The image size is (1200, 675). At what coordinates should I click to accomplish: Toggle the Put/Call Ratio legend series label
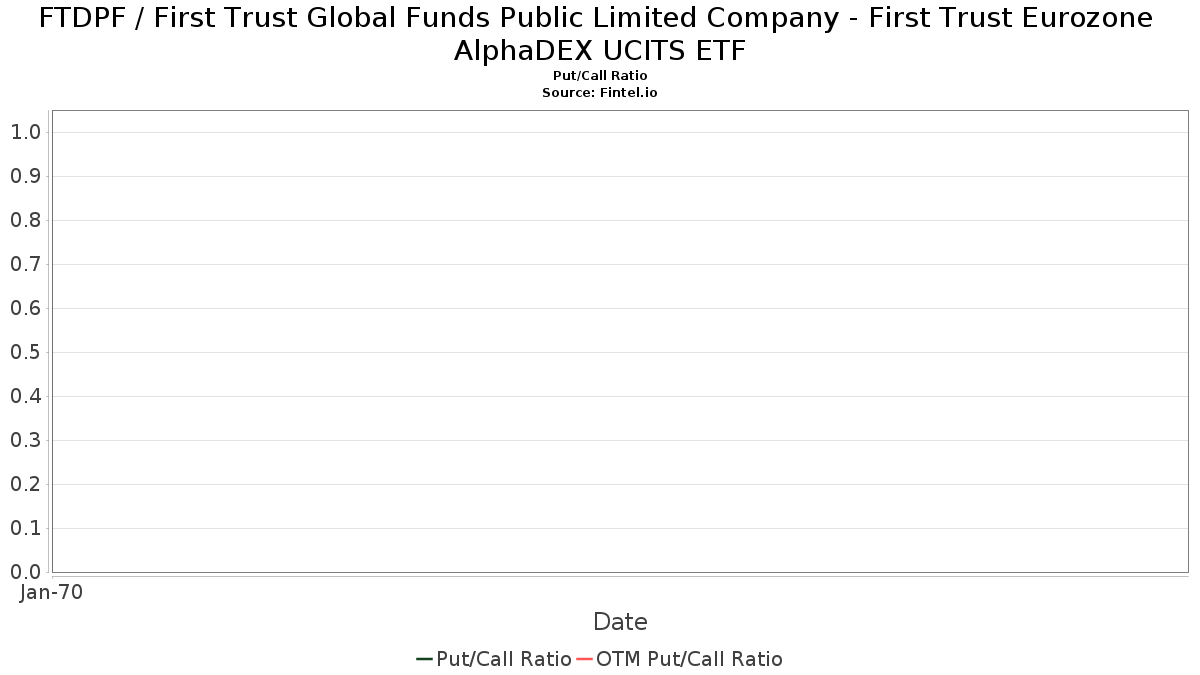(504, 659)
